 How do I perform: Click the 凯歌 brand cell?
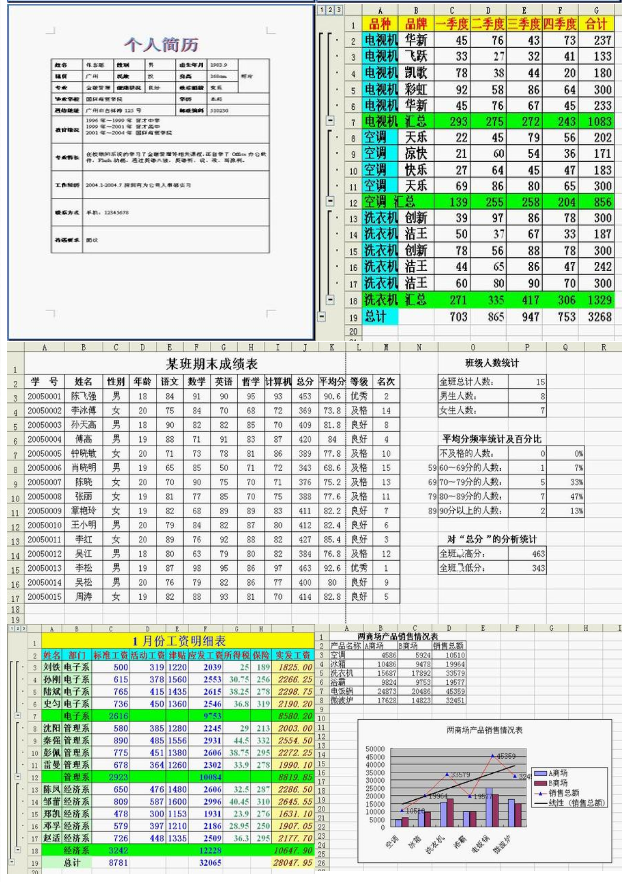click(416, 73)
